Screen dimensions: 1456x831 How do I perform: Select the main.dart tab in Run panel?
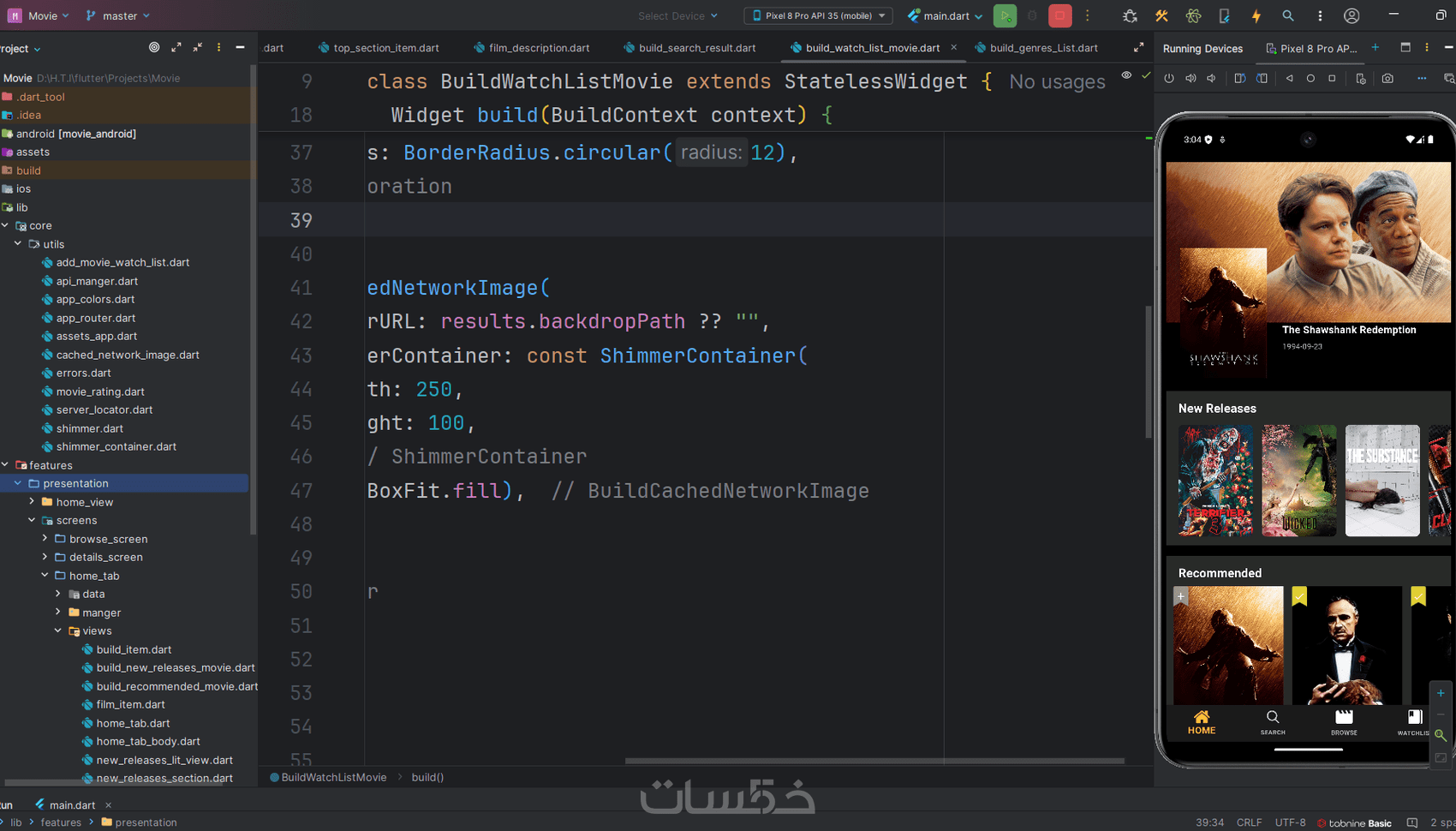pyautogui.click(x=66, y=805)
